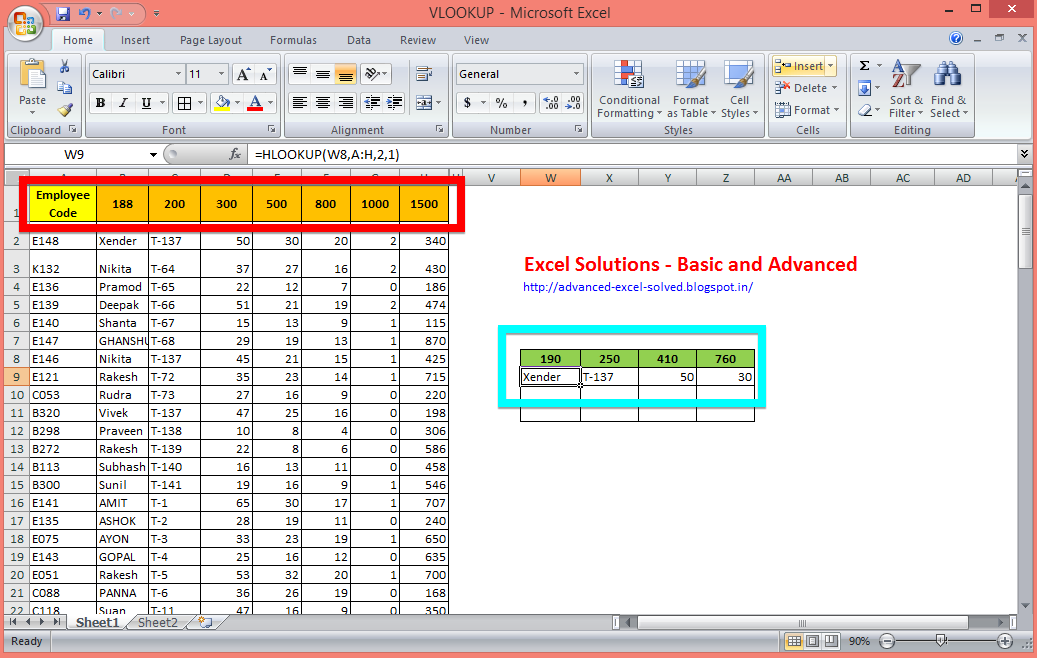Toggle Underline formatting
This screenshot has height=658, width=1037.
tap(146, 103)
